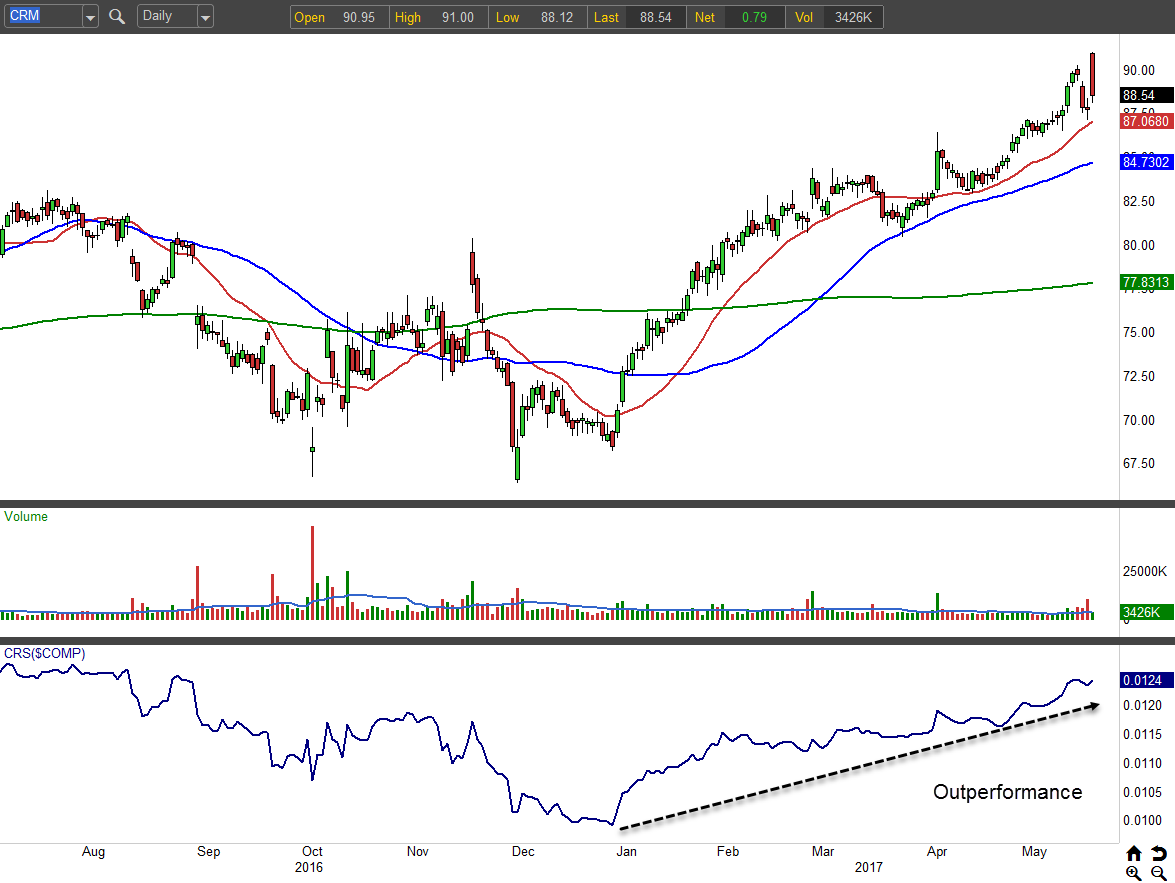Zoom out using the minus magnifier icon
Screen dimensions: 1175x883
click(x=1158, y=873)
